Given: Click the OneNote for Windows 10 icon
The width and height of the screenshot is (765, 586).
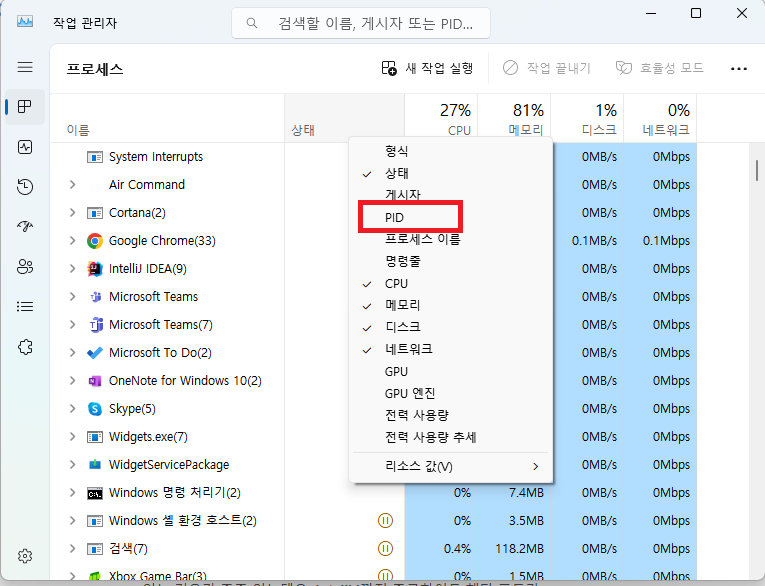Looking at the screenshot, I should point(95,381).
